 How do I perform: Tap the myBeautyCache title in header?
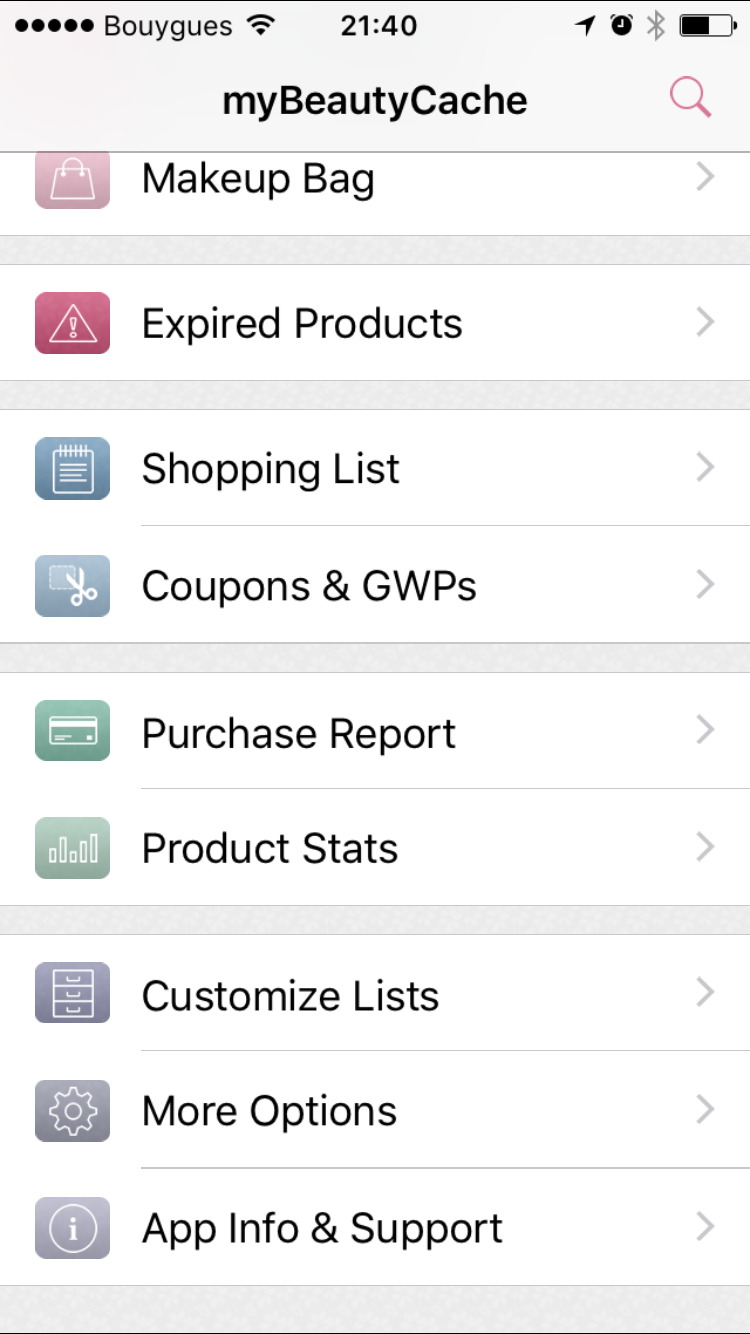point(374,100)
